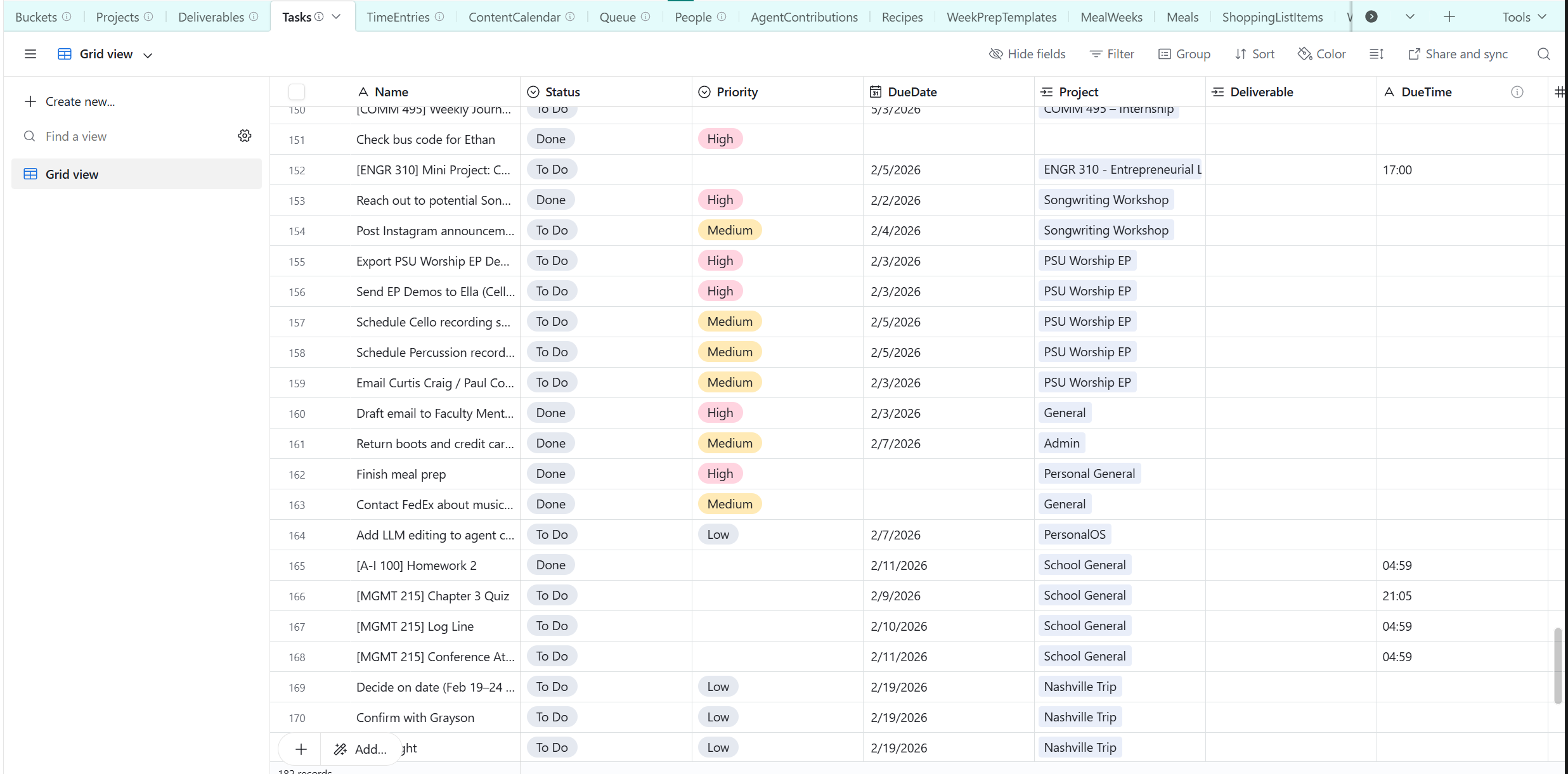The image size is (1568, 774).
Task: Switch to the Deliverables tab
Action: coord(211,17)
